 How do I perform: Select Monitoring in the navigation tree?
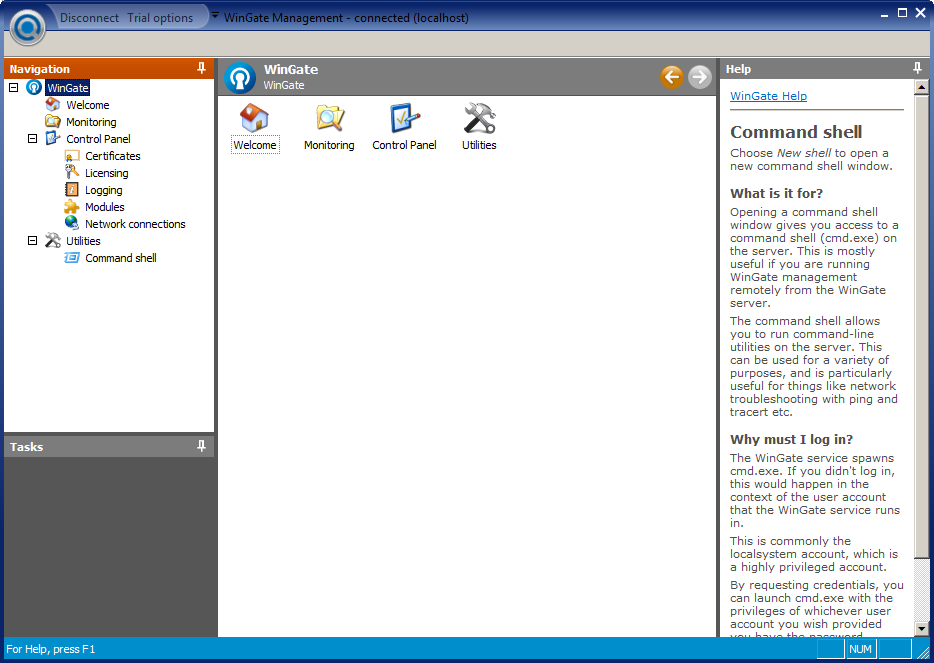91,122
